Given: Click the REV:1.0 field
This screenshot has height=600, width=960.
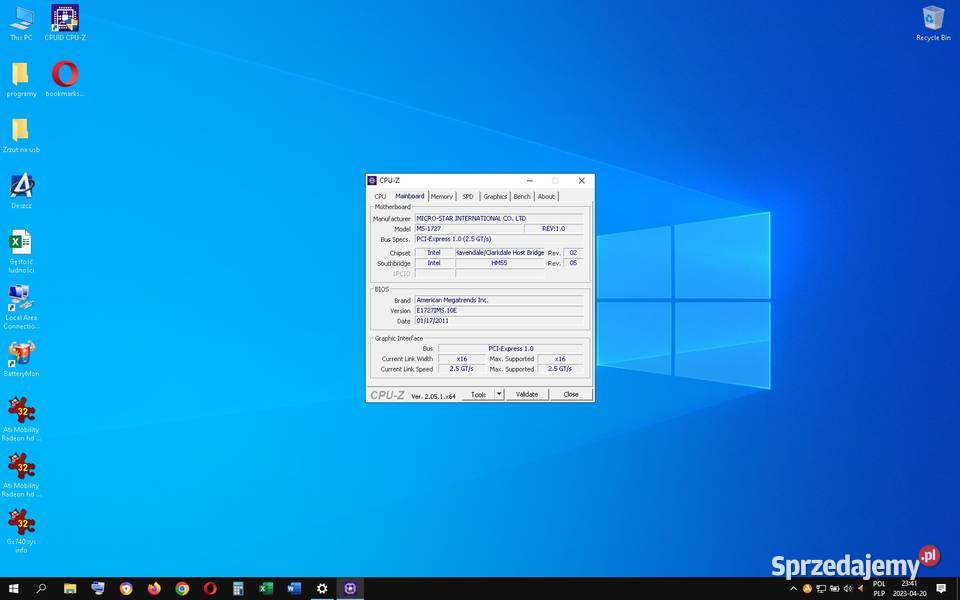Looking at the screenshot, I should coord(554,228).
